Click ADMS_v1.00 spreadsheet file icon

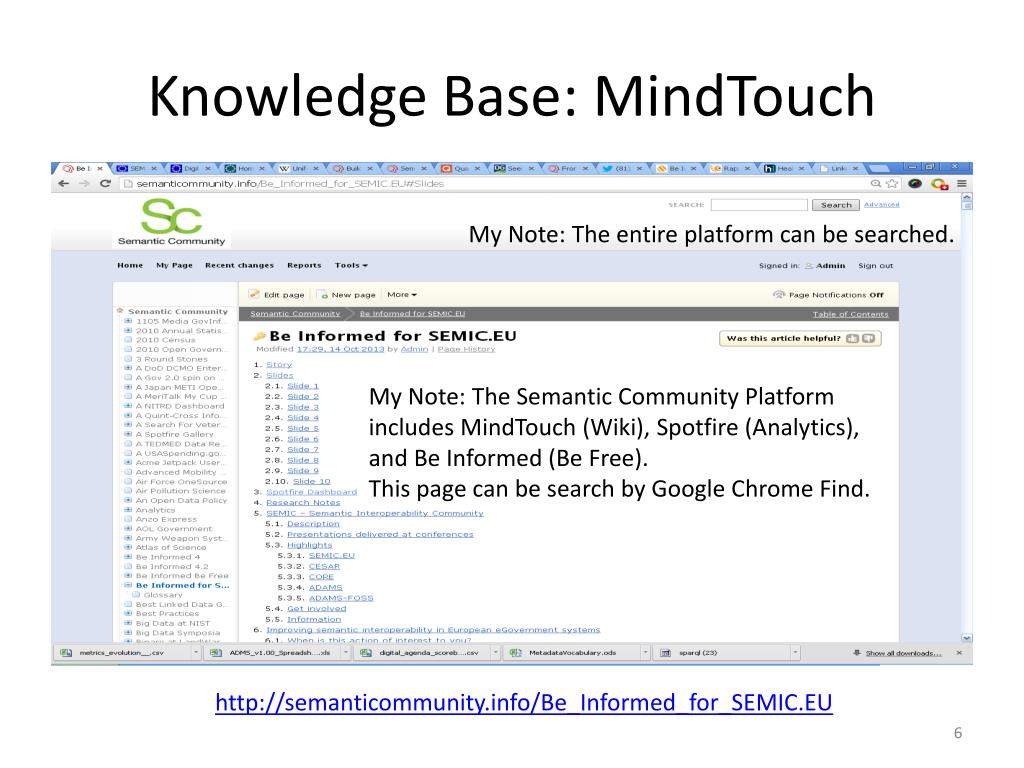[x=216, y=652]
